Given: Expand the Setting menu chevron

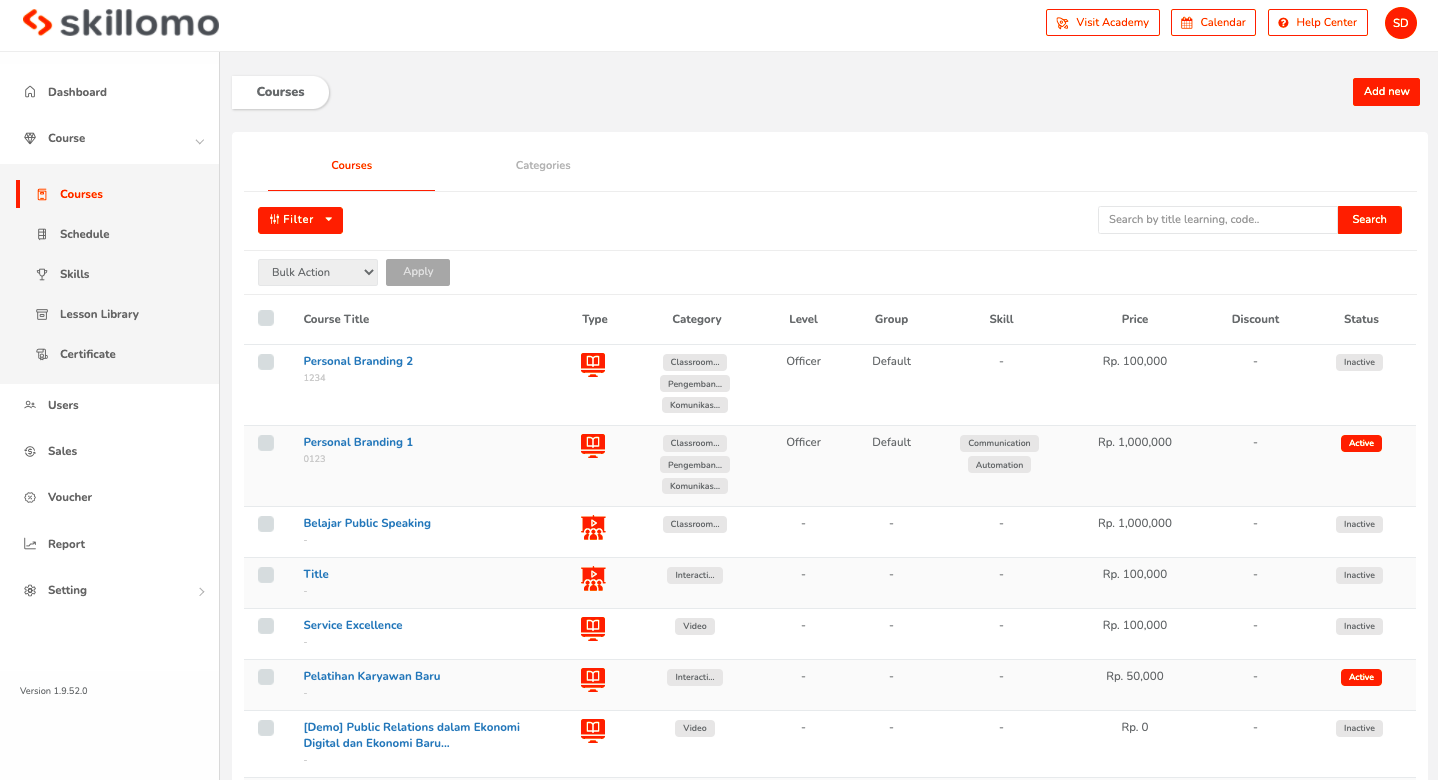Looking at the screenshot, I should 201,591.
